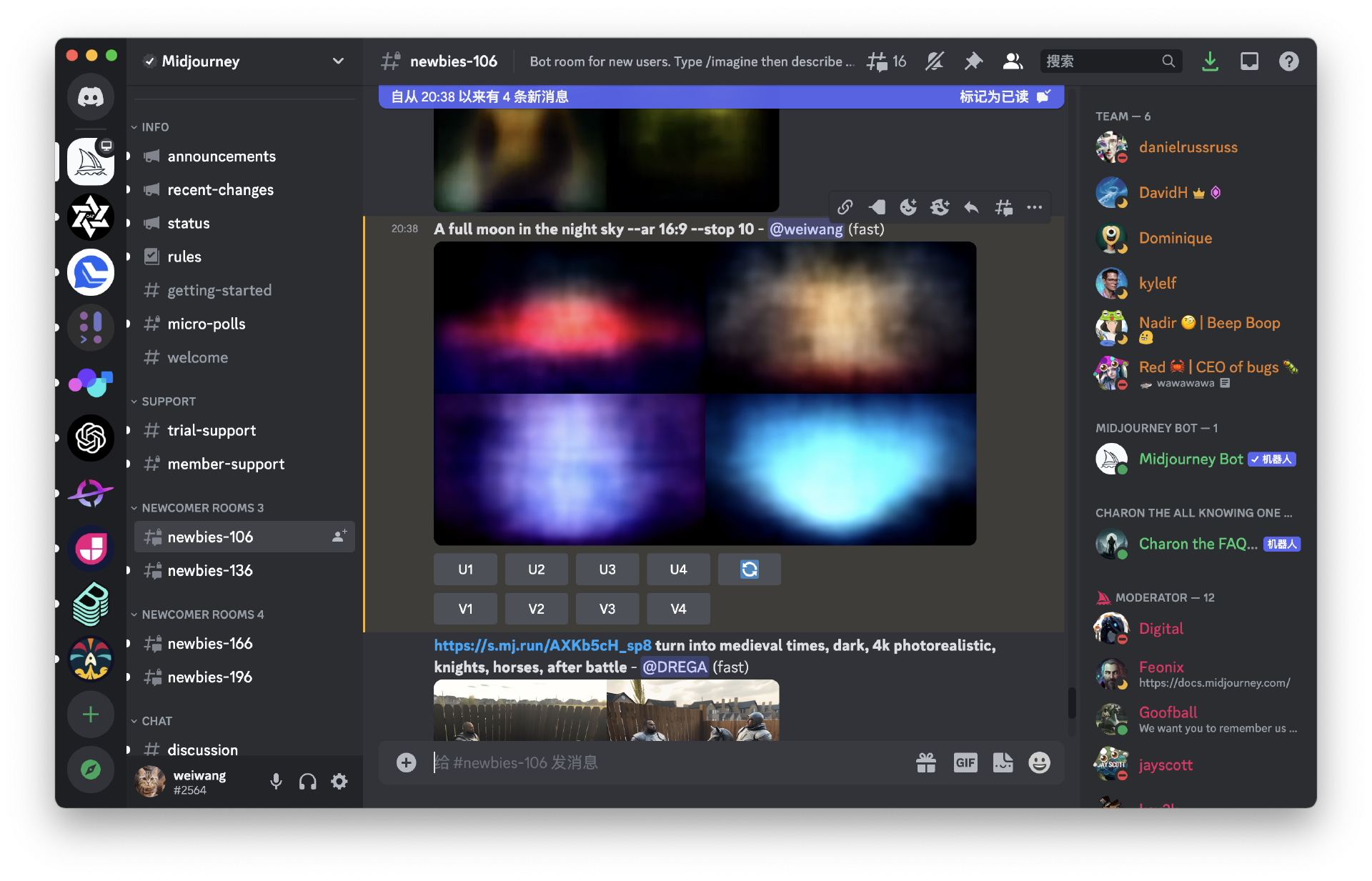Open the emoji picker smiley
Image resolution: width=1372 pixels, height=881 pixels.
pyautogui.click(x=1039, y=762)
